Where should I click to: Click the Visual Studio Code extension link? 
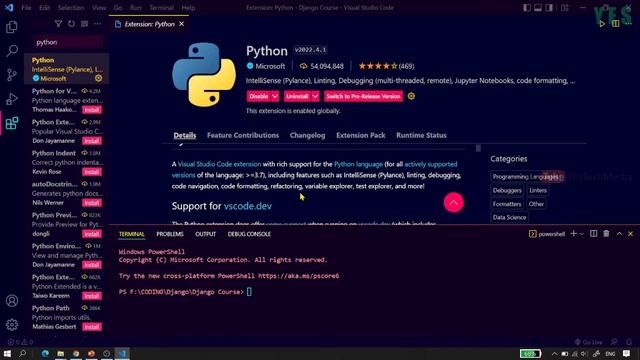click(219, 164)
